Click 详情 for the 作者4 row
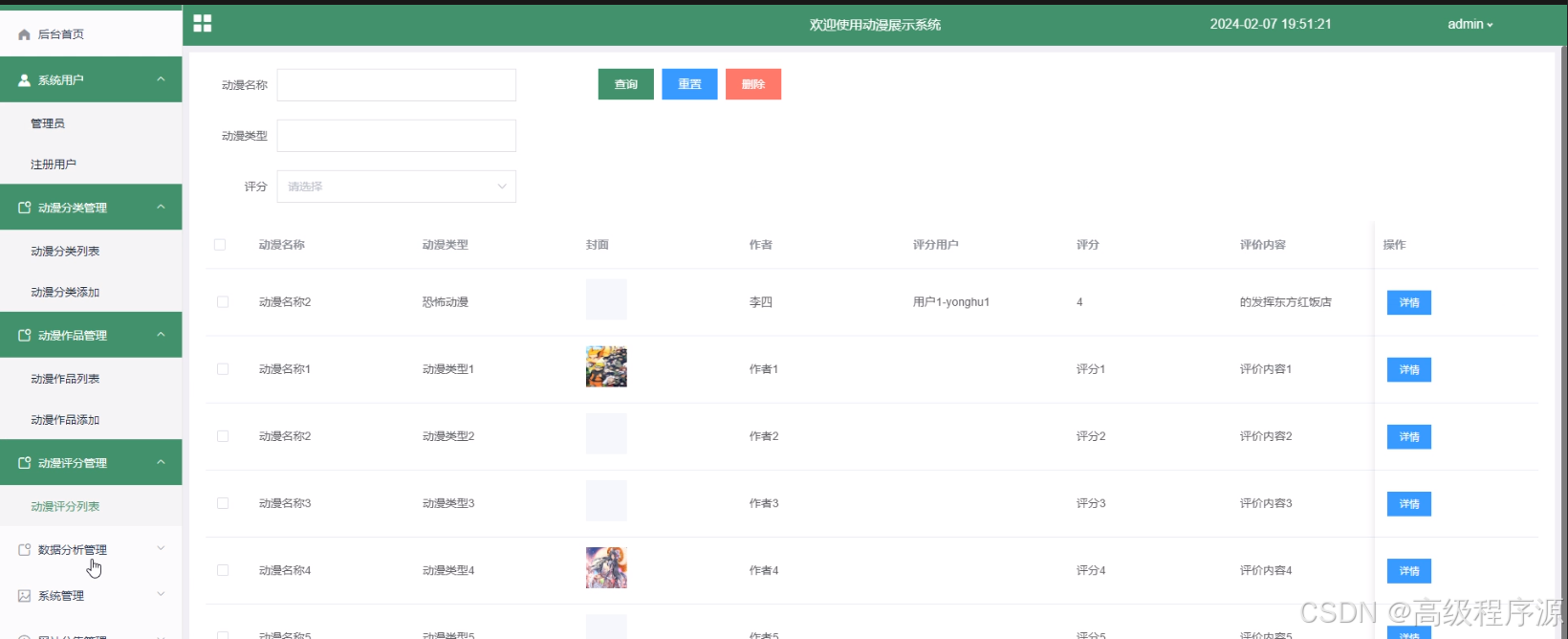The width and height of the screenshot is (1568, 639). point(1409,571)
